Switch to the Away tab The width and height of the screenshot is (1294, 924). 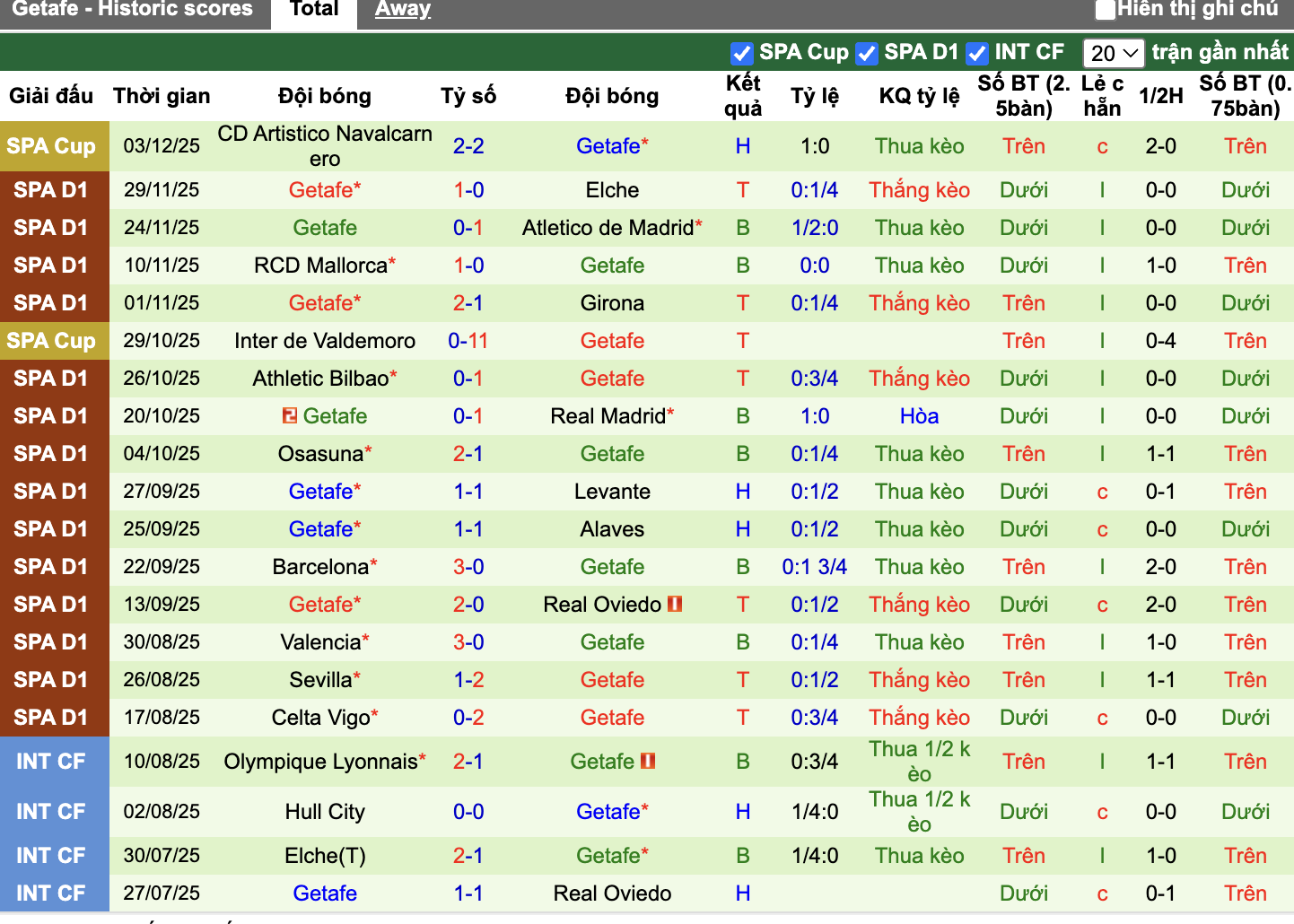click(403, 10)
